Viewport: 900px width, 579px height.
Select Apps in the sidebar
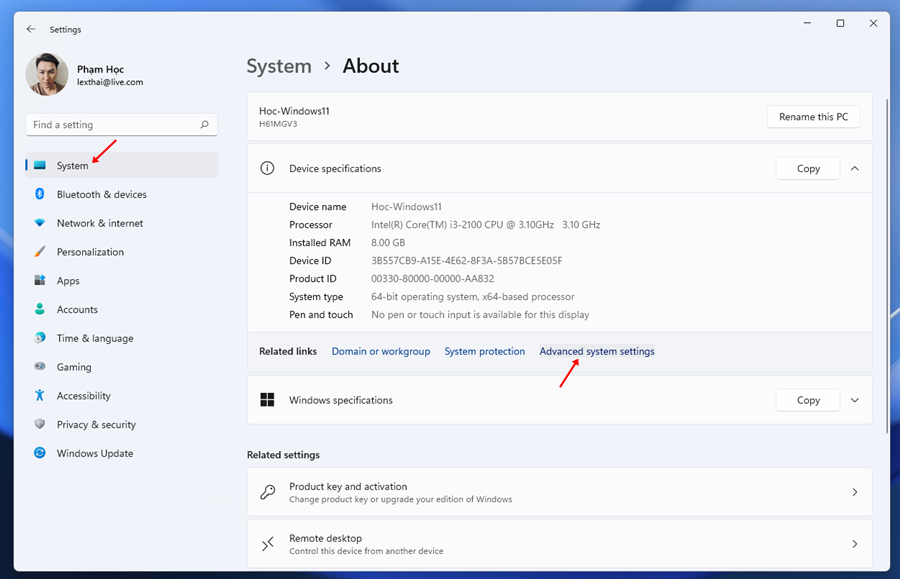(x=121, y=280)
